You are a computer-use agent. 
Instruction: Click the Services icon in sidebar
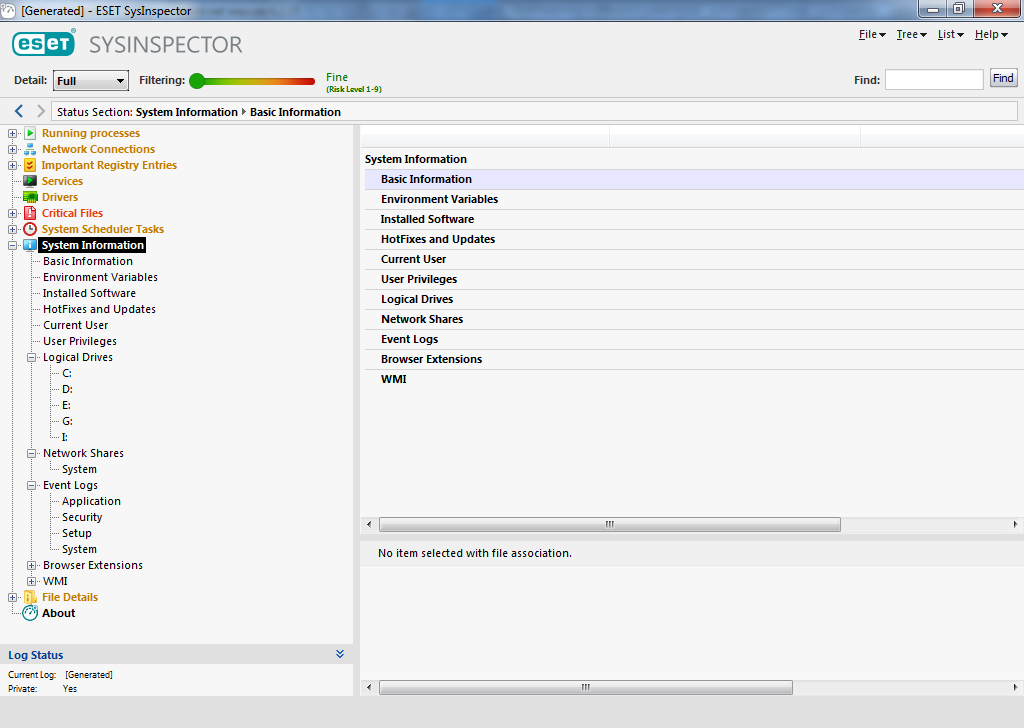(x=30, y=181)
